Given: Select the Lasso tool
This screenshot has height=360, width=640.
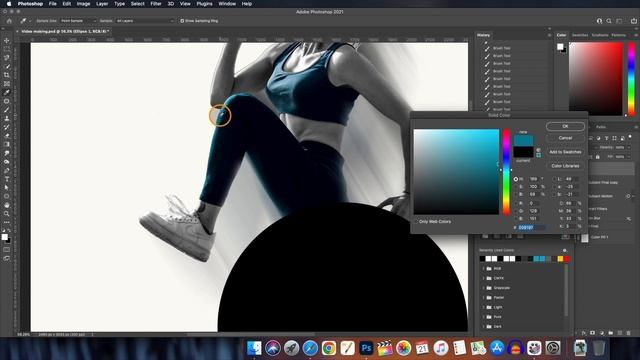Looking at the screenshot, I should click(x=7, y=58).
